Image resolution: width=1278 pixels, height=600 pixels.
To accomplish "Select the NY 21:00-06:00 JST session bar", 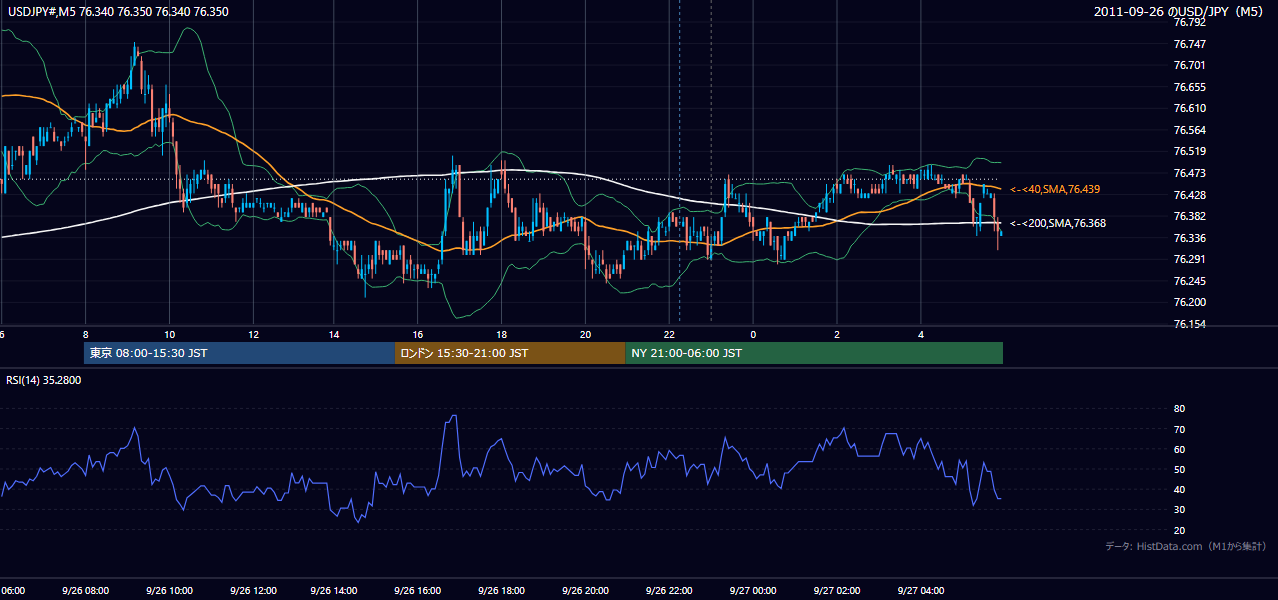I will (814, 353).
